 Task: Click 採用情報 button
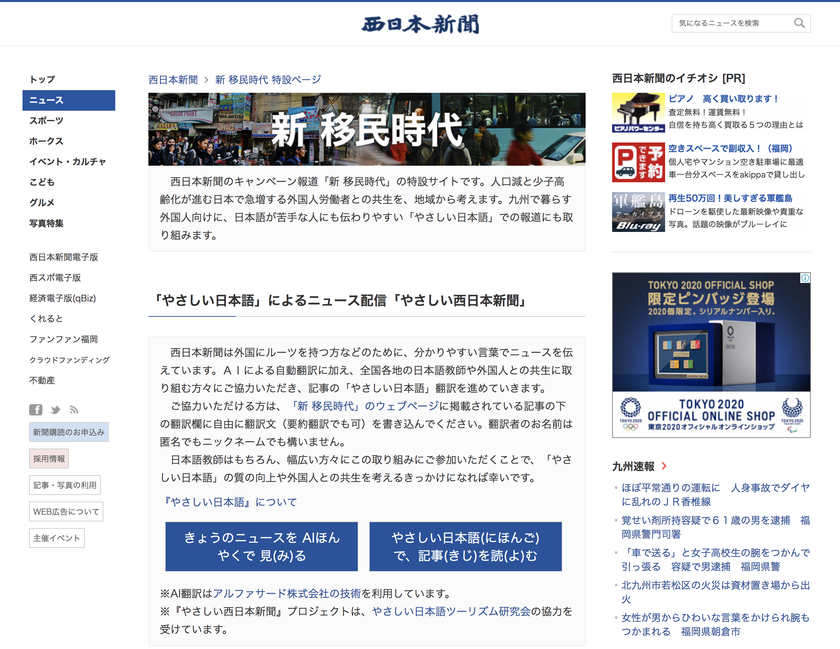[x=49, y=458]
